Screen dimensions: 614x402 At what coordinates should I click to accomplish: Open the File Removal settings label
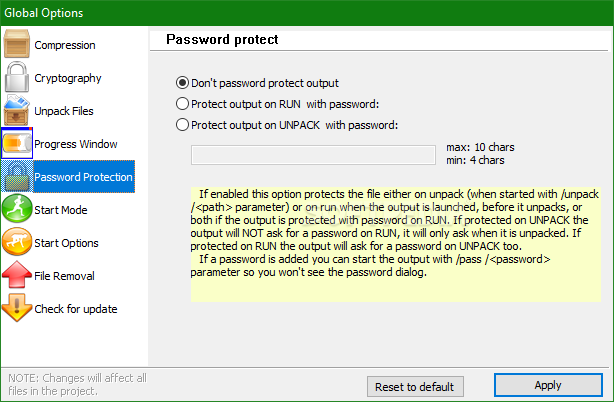click(x=65, y=276)
